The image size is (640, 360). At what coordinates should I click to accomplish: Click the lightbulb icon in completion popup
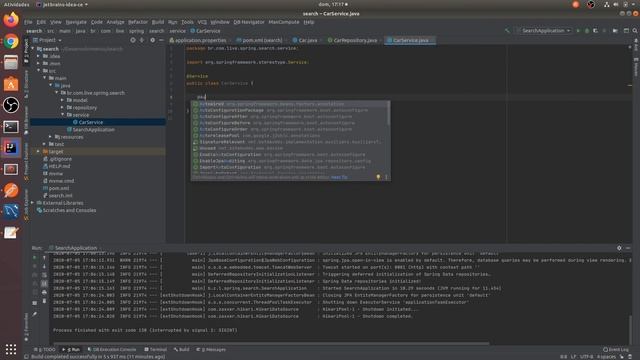pyautogui.click(x=378, y=177)
